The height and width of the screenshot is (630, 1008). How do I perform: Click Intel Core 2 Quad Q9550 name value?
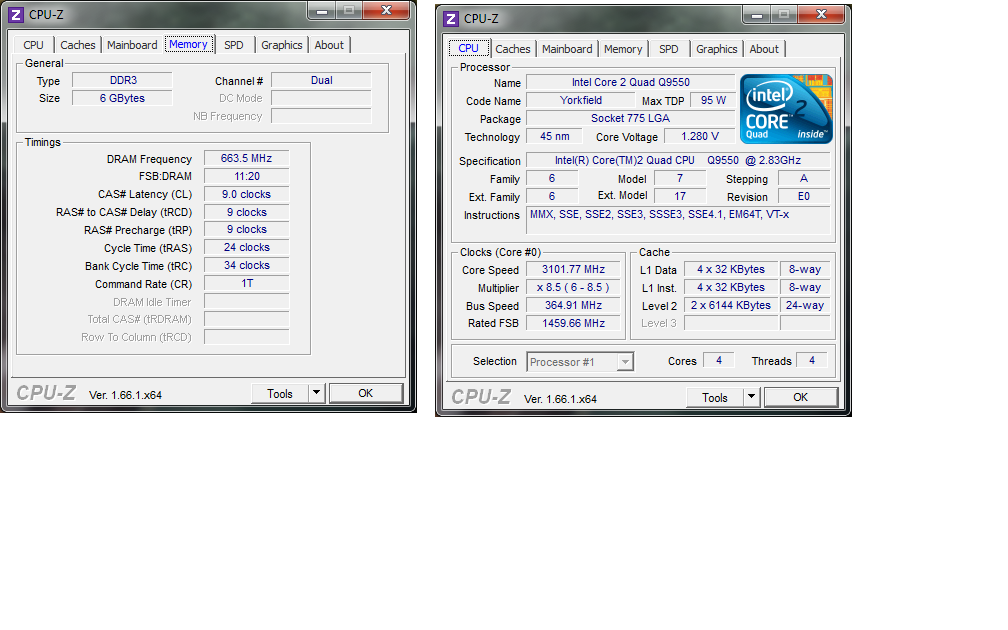pos(631,82)
